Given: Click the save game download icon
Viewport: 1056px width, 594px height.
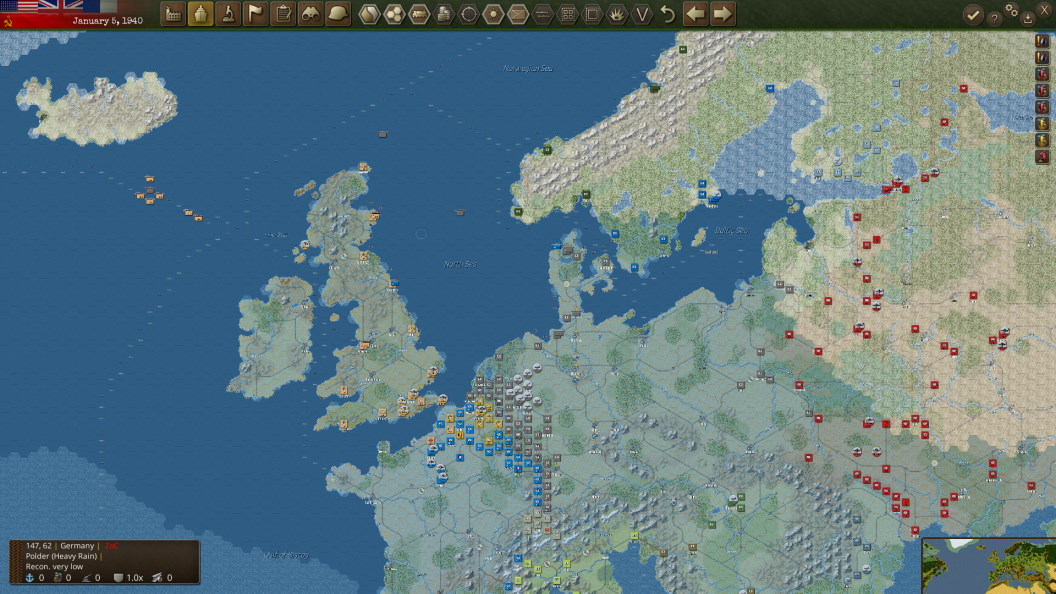Looking at the screenshot, I should click(x=1028, y=19).
